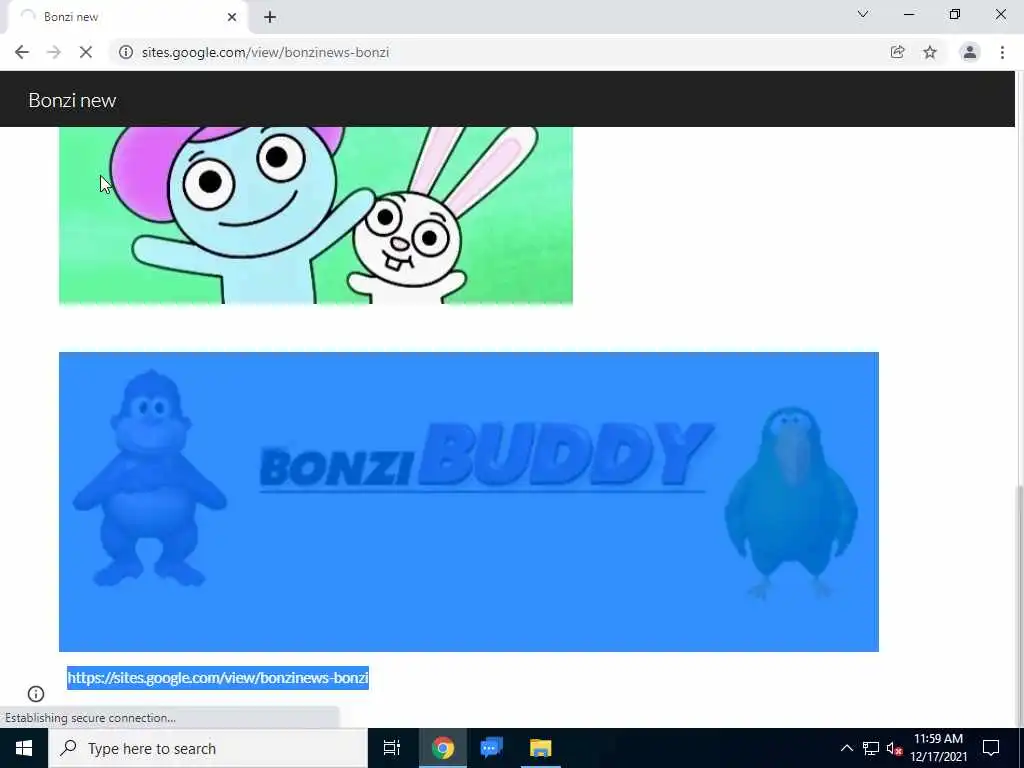The height and width of the screenshot is (768, 1024).
Task: Select the Bonzi new browser tab
Action: tap(128, 17)
